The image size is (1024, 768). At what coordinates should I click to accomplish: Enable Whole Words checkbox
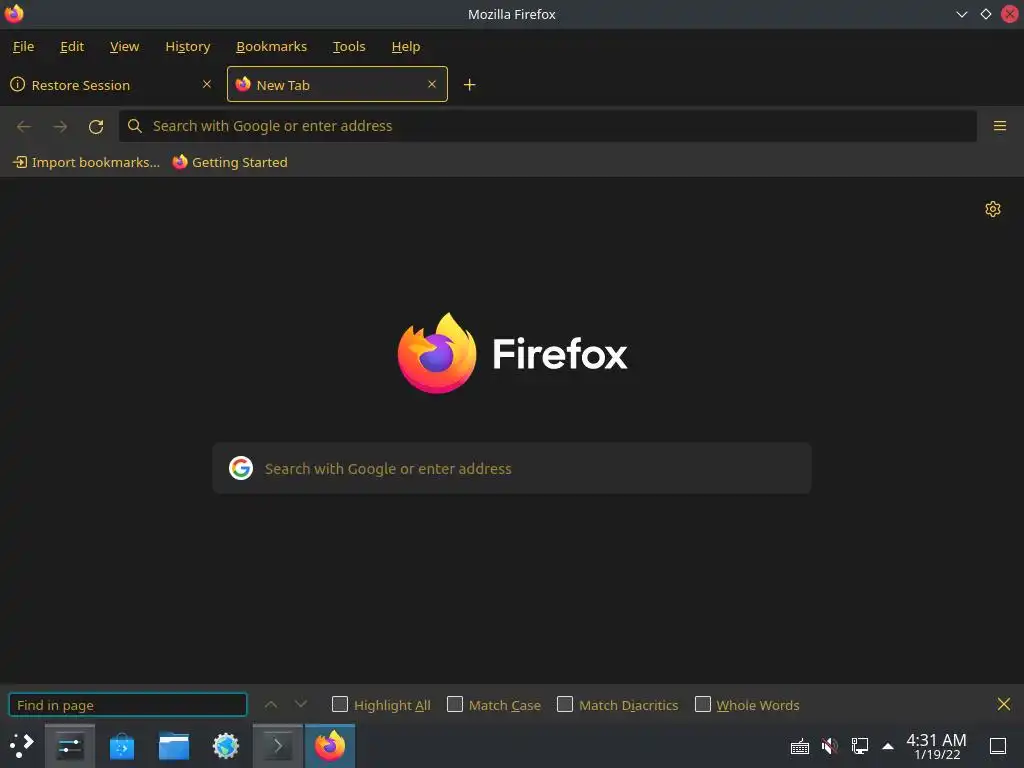[703, 704]
